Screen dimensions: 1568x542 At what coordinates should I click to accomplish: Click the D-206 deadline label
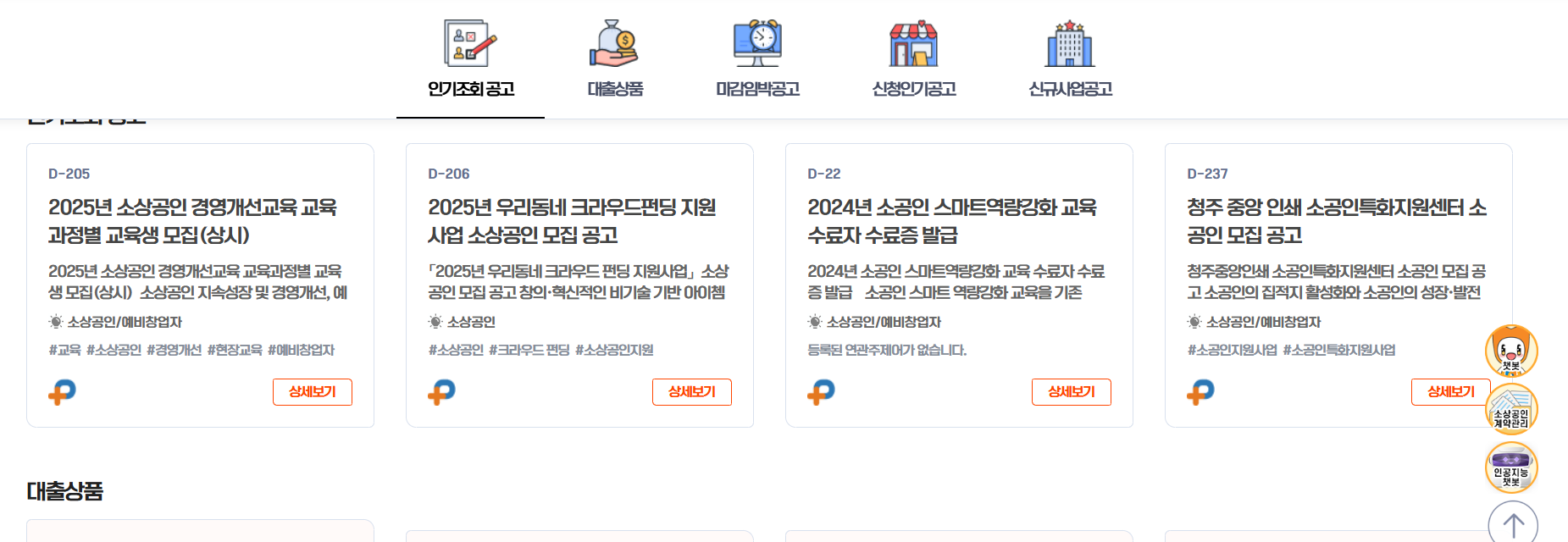click(448, 174)
